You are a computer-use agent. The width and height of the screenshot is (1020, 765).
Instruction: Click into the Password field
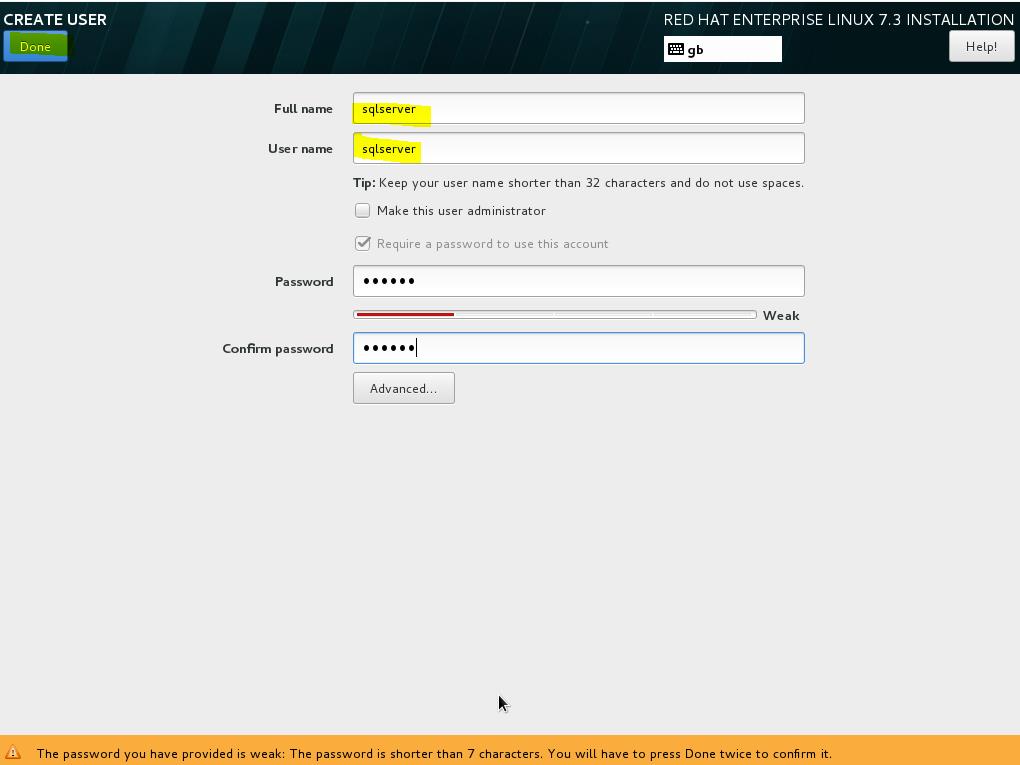click(578, 281)
